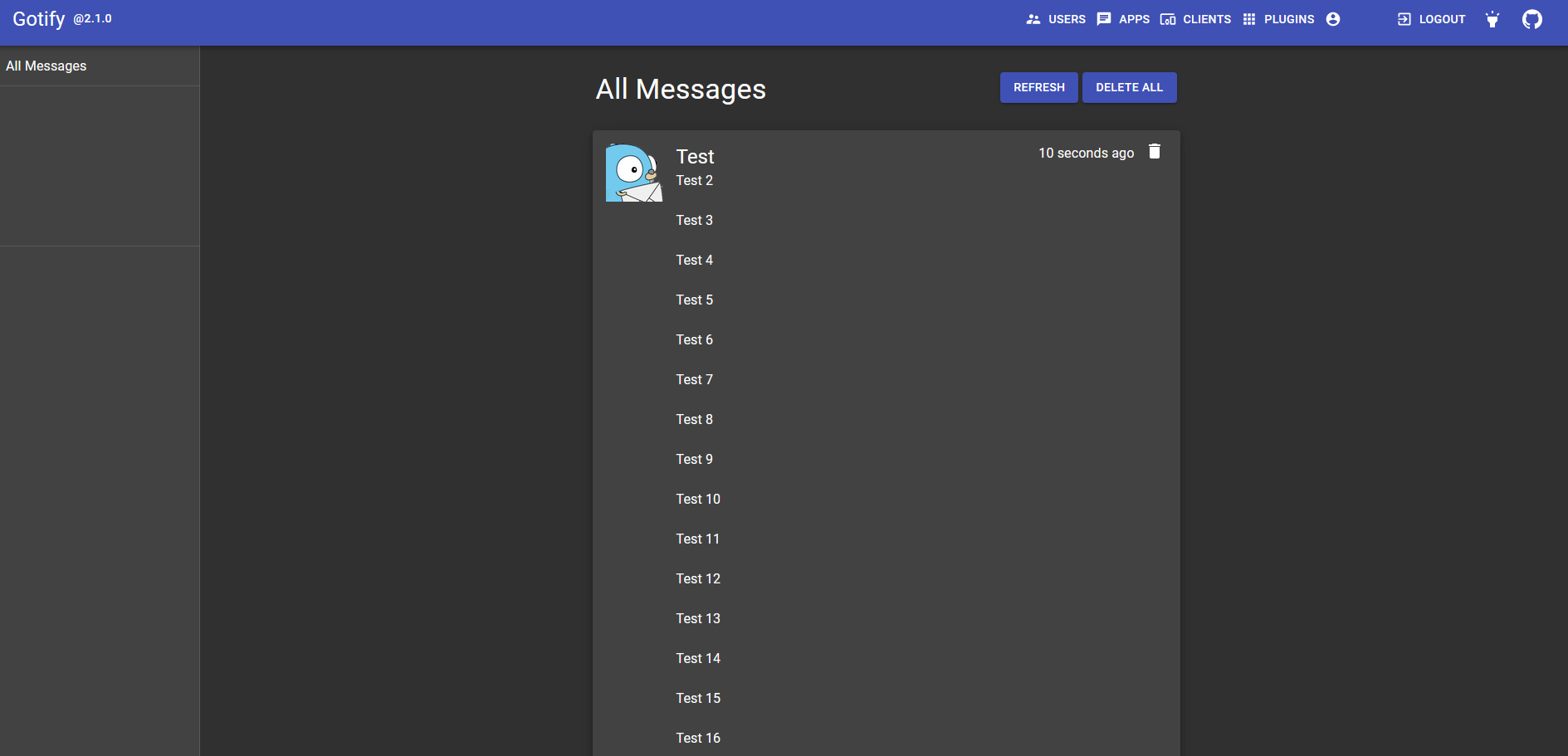
Task: Open Plugins via the grid icon
Action: 1250,18
